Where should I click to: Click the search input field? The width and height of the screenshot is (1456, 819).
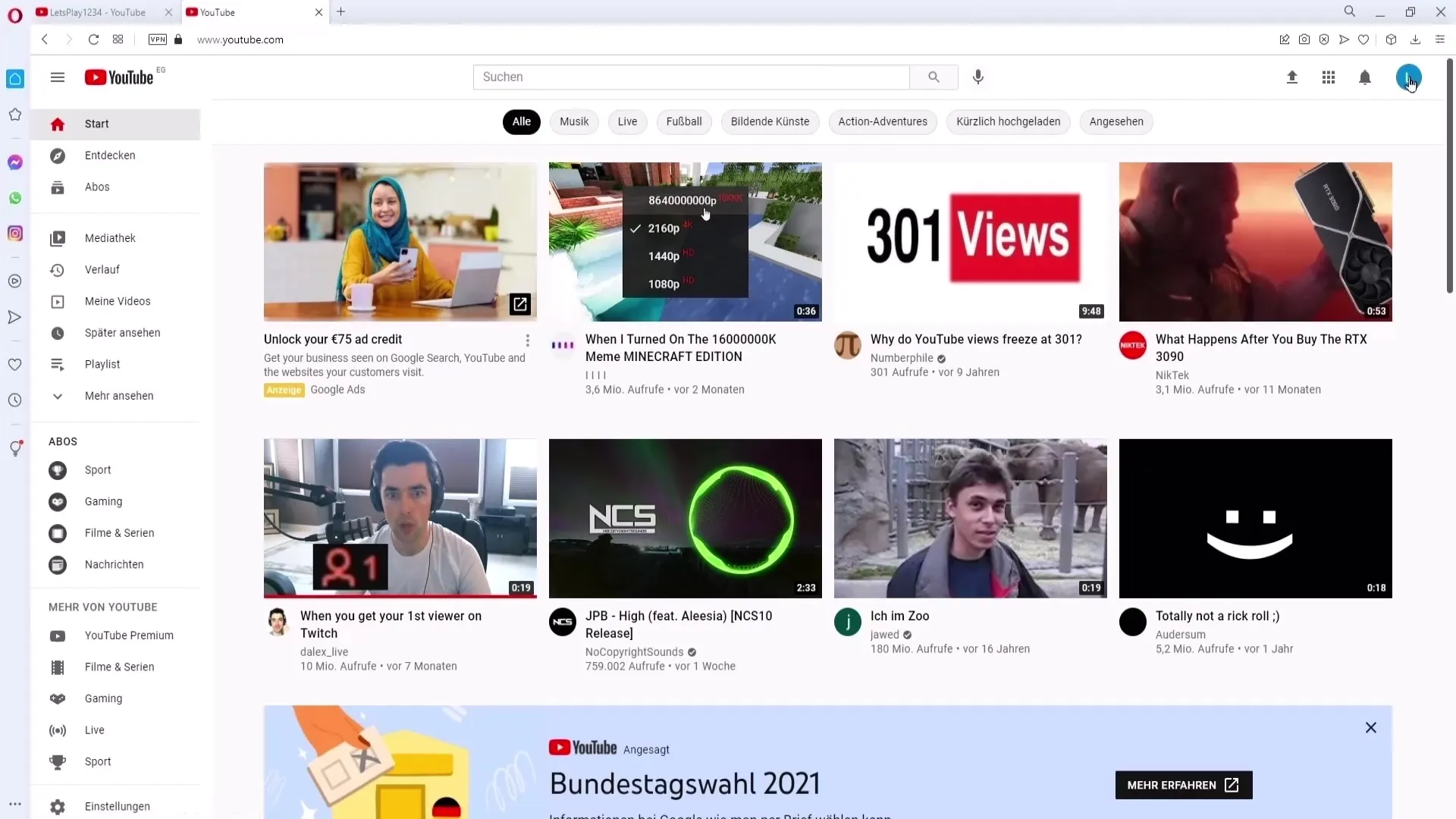click(x=692, y=77)
